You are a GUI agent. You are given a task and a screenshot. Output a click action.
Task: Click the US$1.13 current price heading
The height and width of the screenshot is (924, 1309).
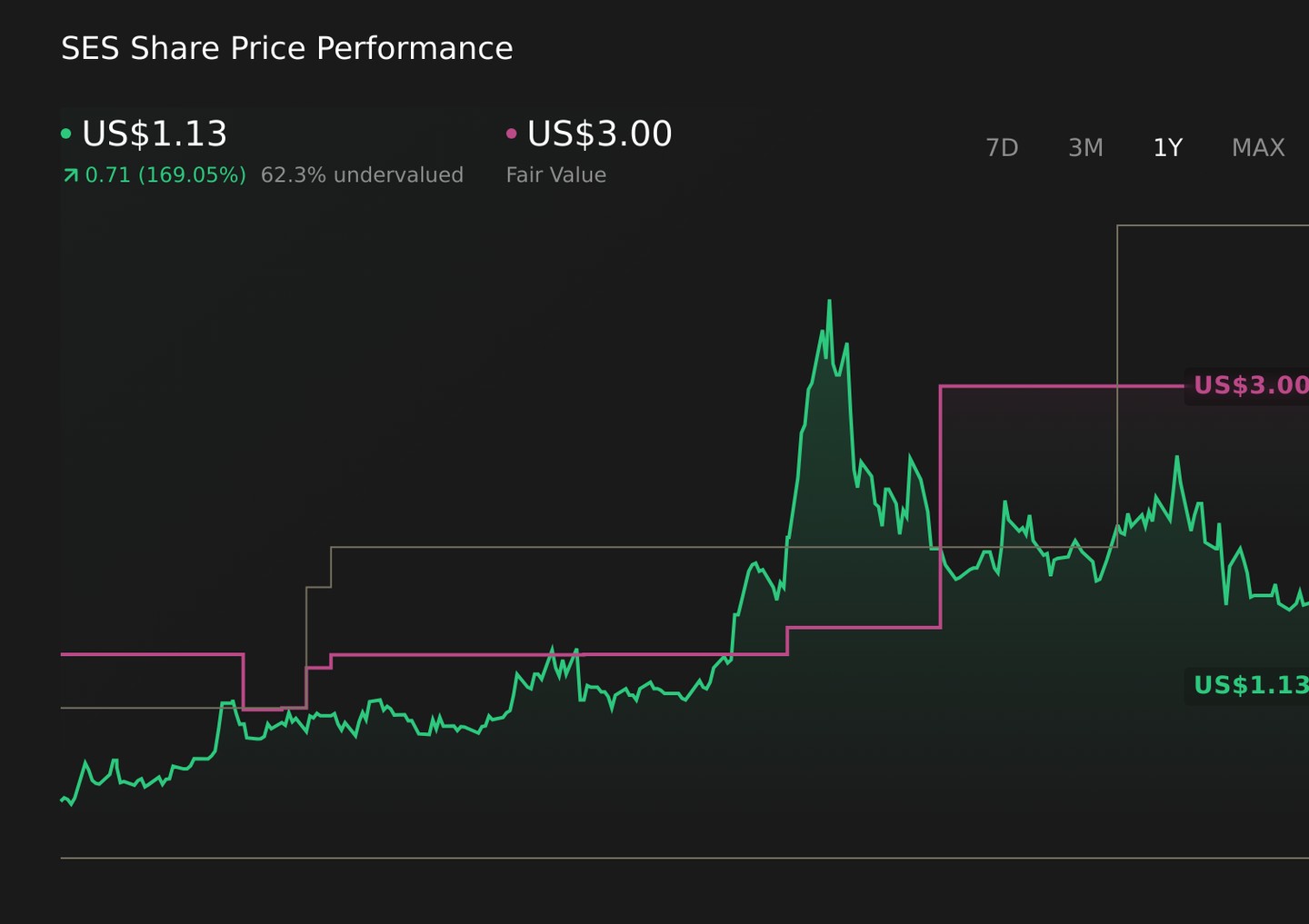click(155, 134)
